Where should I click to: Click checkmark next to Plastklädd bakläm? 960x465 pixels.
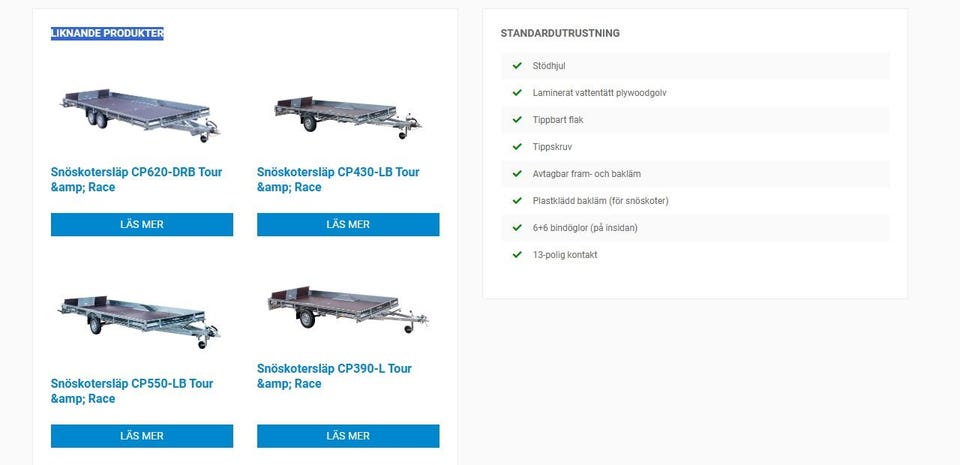coord(517,201)
